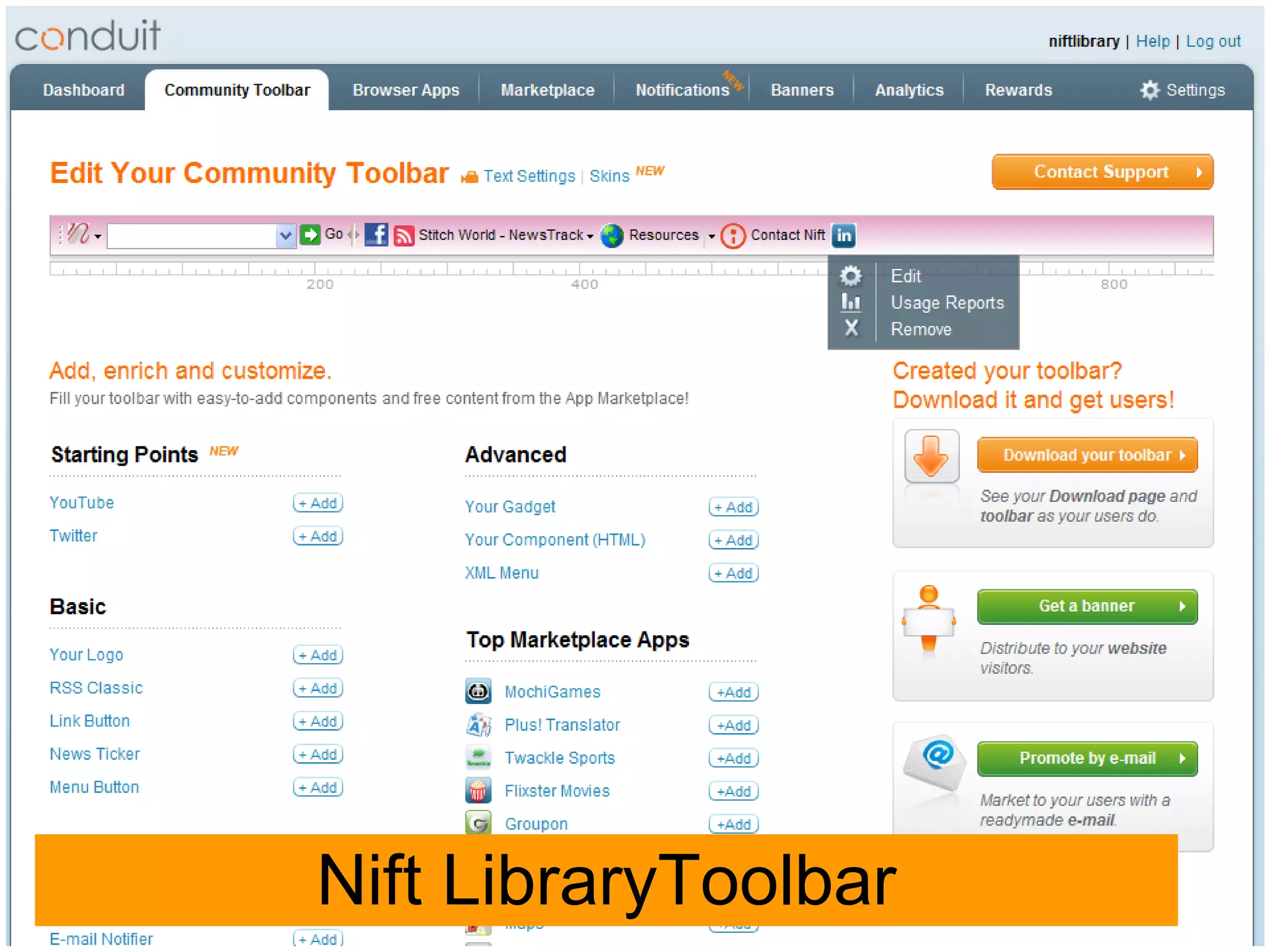Open the Rewards tab
Image resolution: width=1270 pixels, height=952 pixels.
coord(1018,90)
